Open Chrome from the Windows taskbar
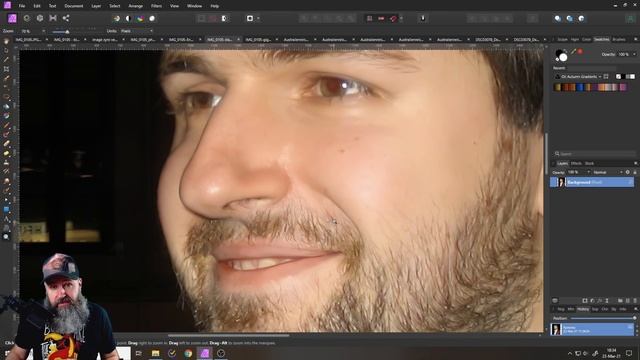640x360 pixels. click(x=188, y=353)
